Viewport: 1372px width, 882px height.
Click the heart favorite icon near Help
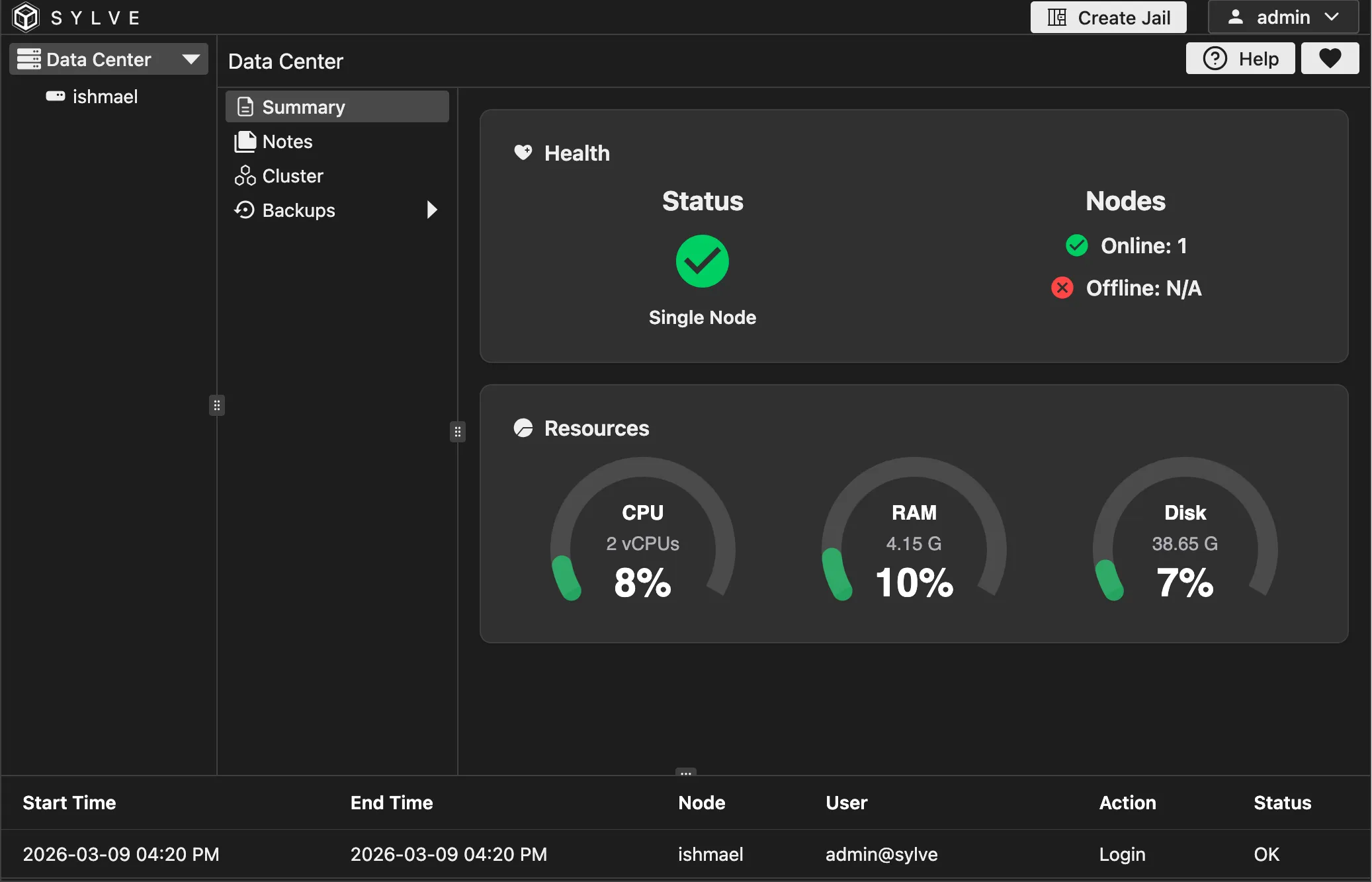1330,58
